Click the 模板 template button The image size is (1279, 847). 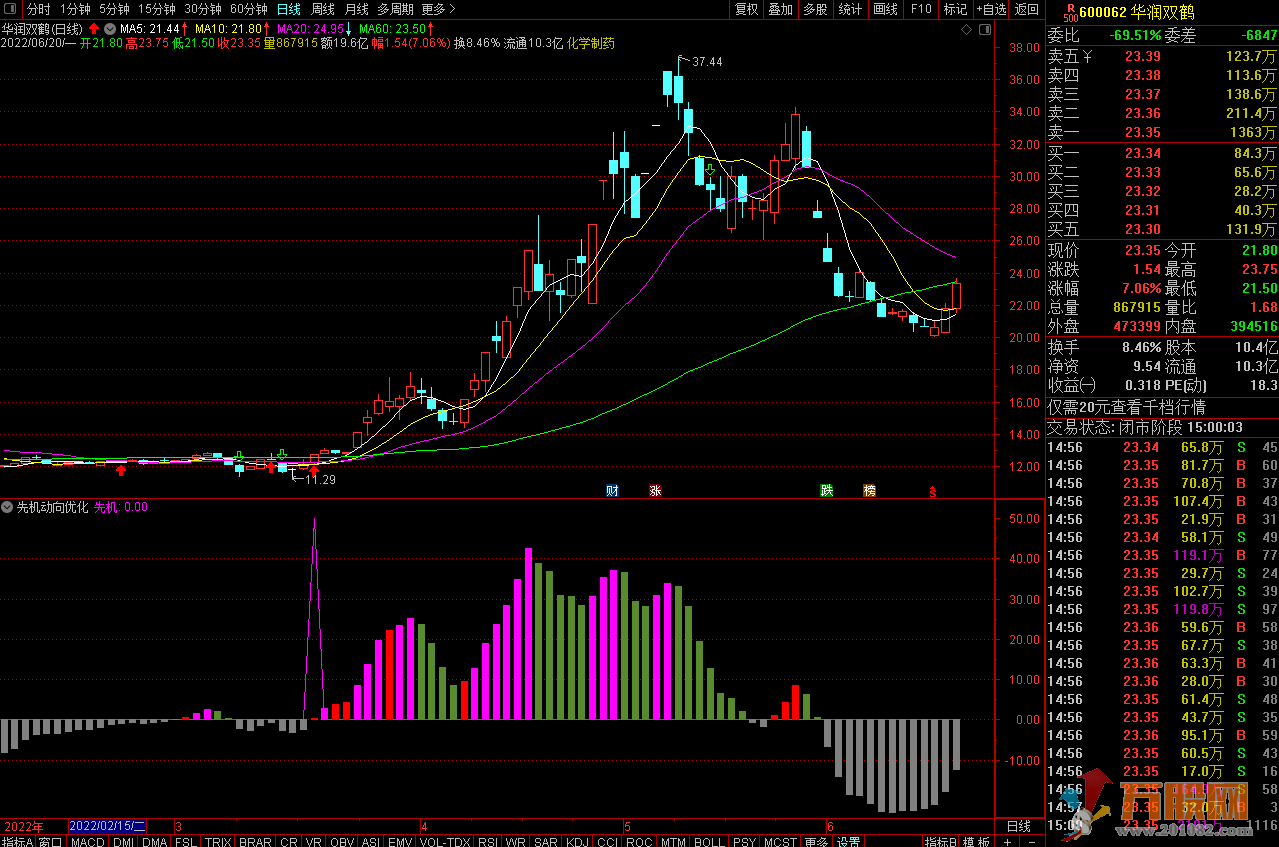point(976,841)
